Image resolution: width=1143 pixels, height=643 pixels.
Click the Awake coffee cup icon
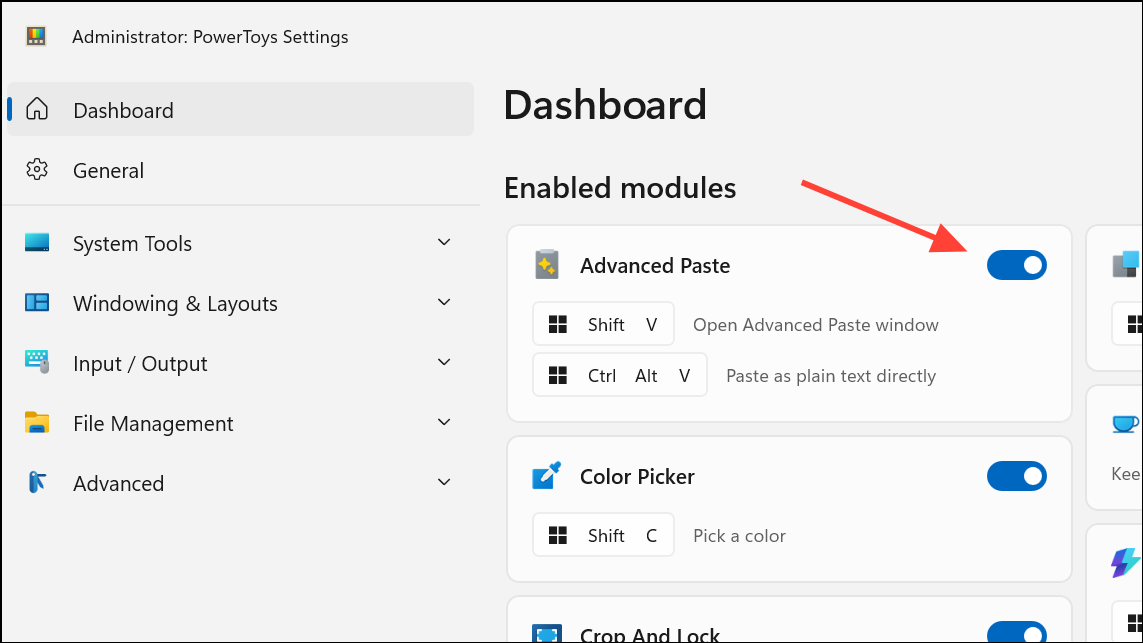tap(1126, 424)
